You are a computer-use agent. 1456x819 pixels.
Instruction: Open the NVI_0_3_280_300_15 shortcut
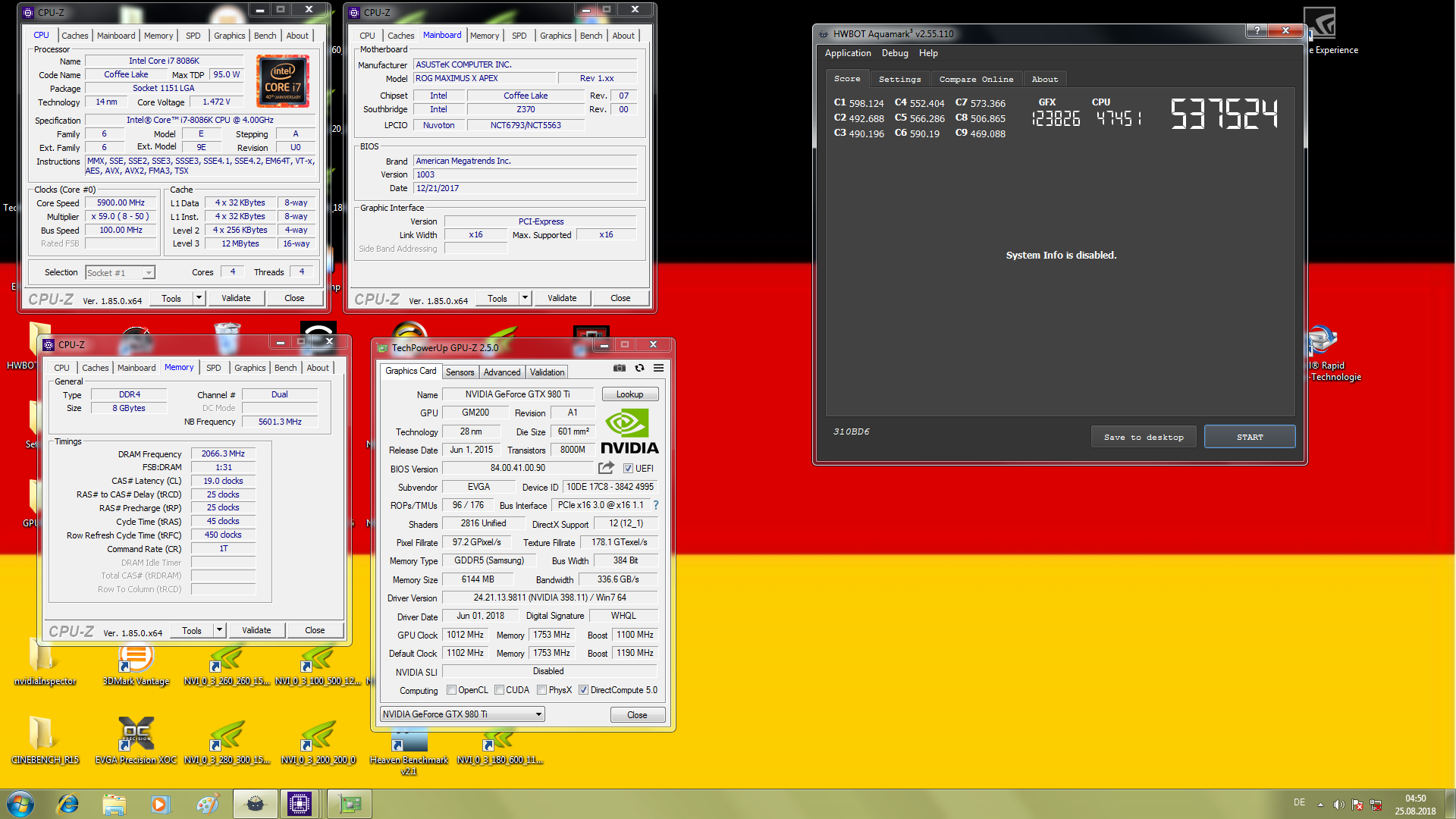tap(227, 740)
